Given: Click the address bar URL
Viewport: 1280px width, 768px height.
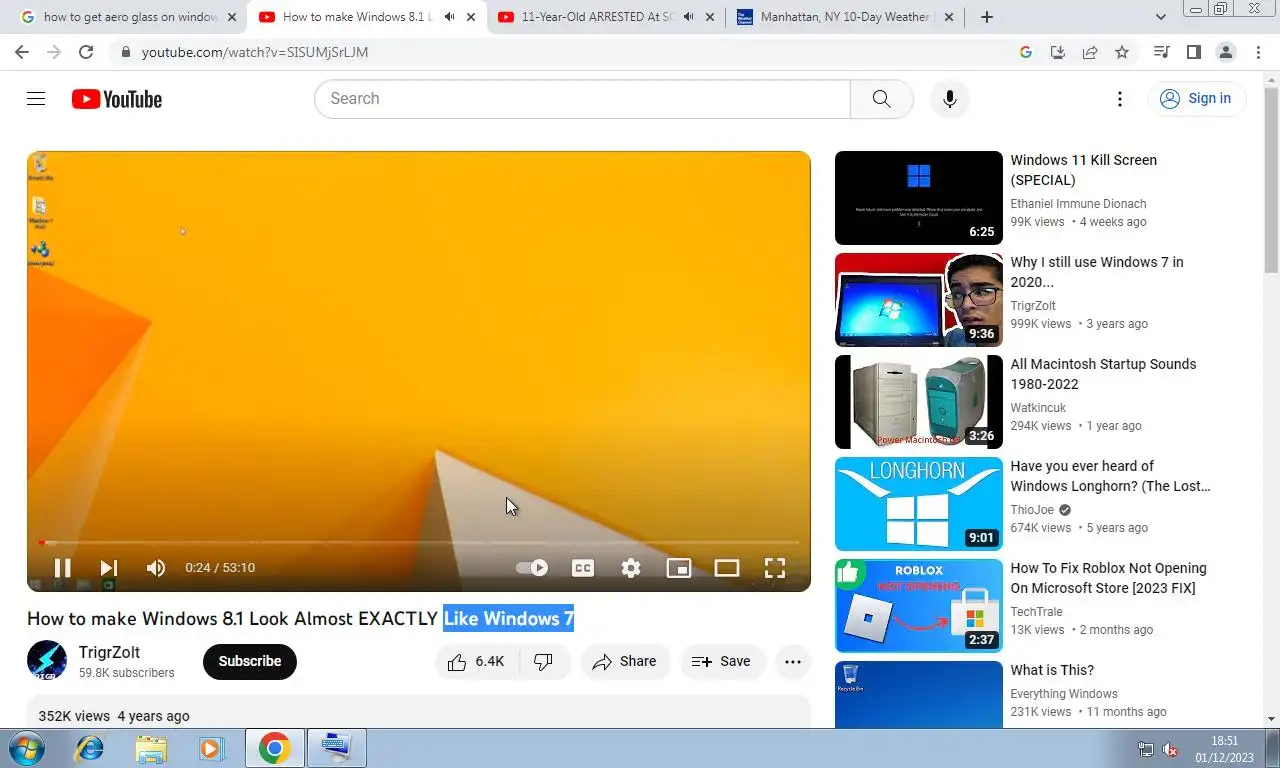Looking at the screenshot, I should [x=255, y=52].
